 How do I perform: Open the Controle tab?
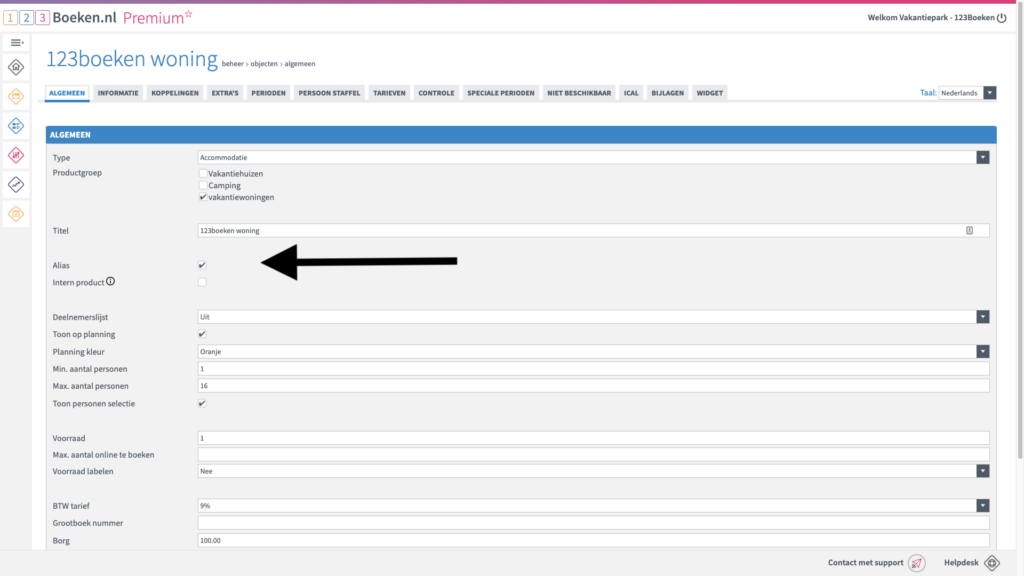coord(436,93)
